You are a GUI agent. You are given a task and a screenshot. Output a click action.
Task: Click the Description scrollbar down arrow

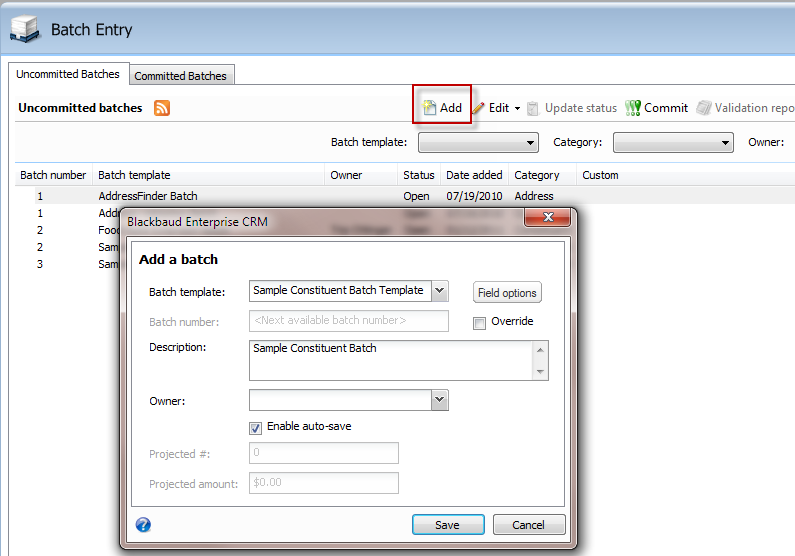coord(540,372)
